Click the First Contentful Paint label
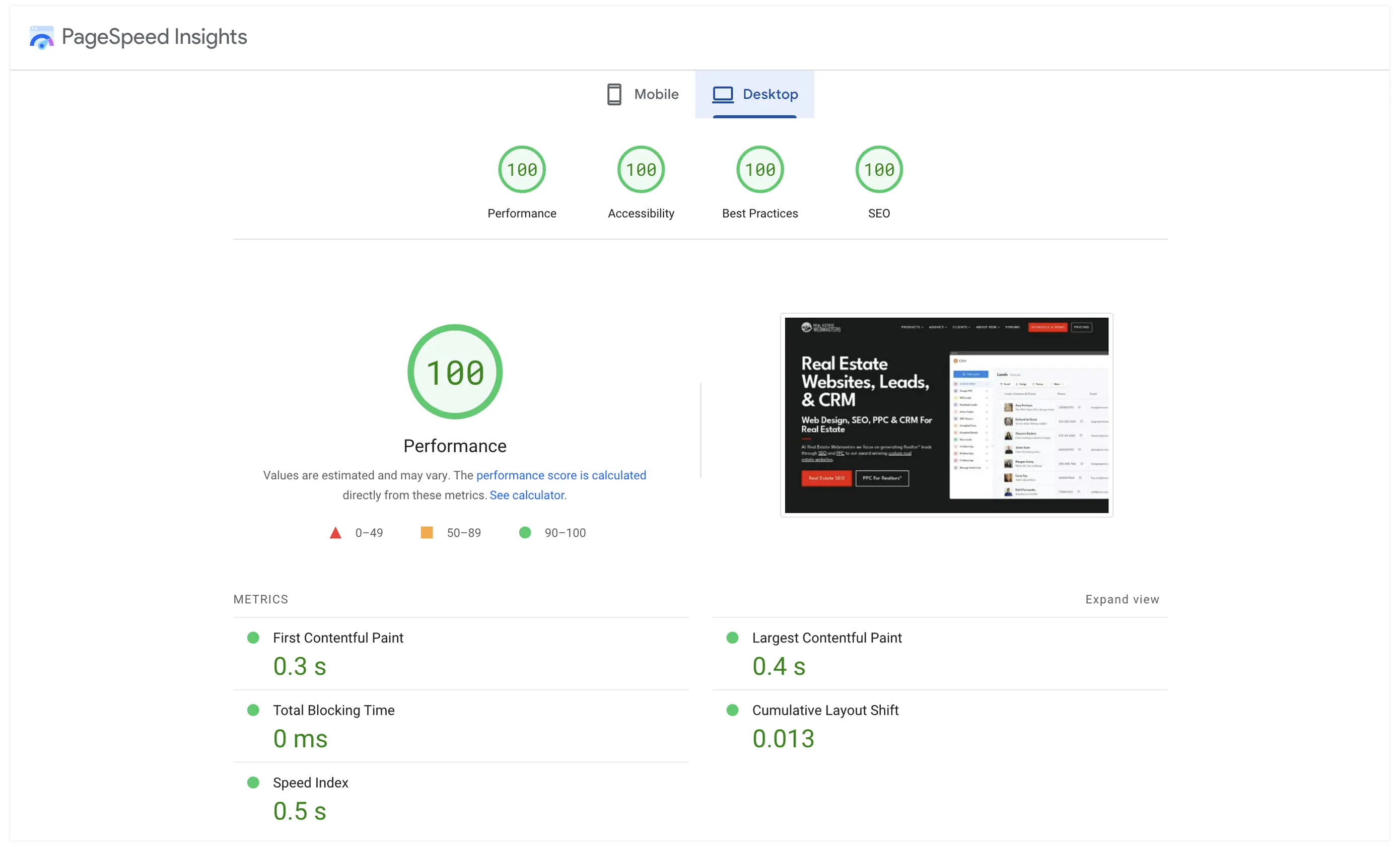 [338, 638]
